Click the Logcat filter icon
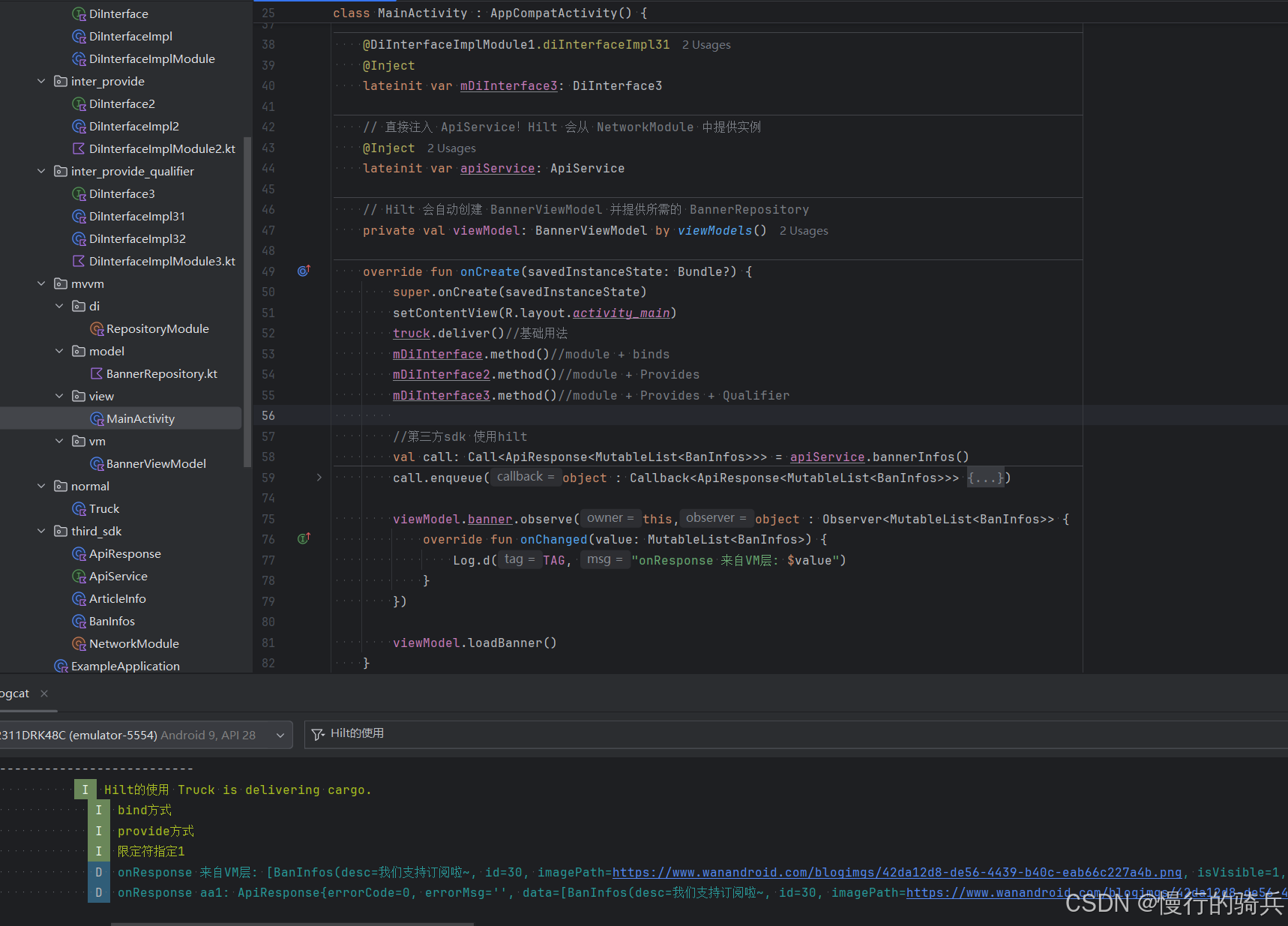The height and width of the screenshot is (926, 1288). (318, 734)
